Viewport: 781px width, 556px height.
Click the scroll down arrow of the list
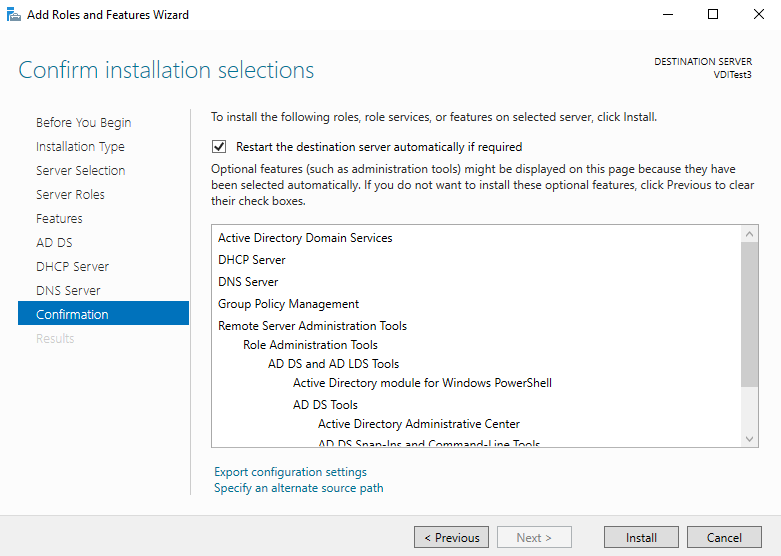[x=750, y=438]
